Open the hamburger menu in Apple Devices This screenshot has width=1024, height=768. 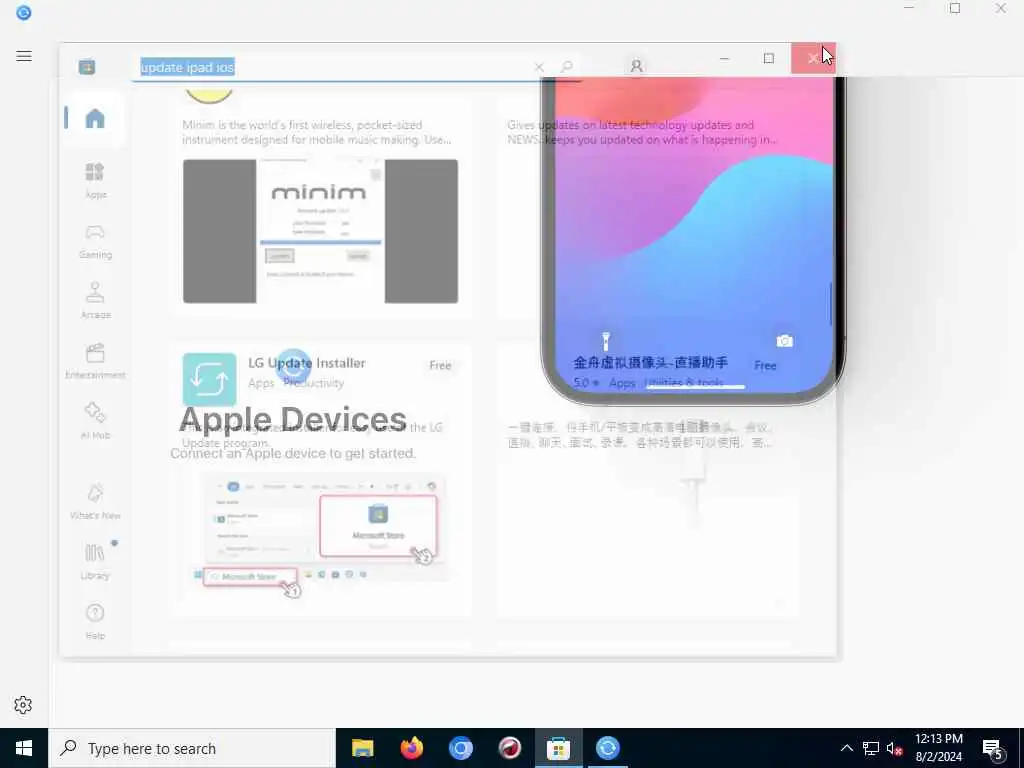(x=24, y=56)
